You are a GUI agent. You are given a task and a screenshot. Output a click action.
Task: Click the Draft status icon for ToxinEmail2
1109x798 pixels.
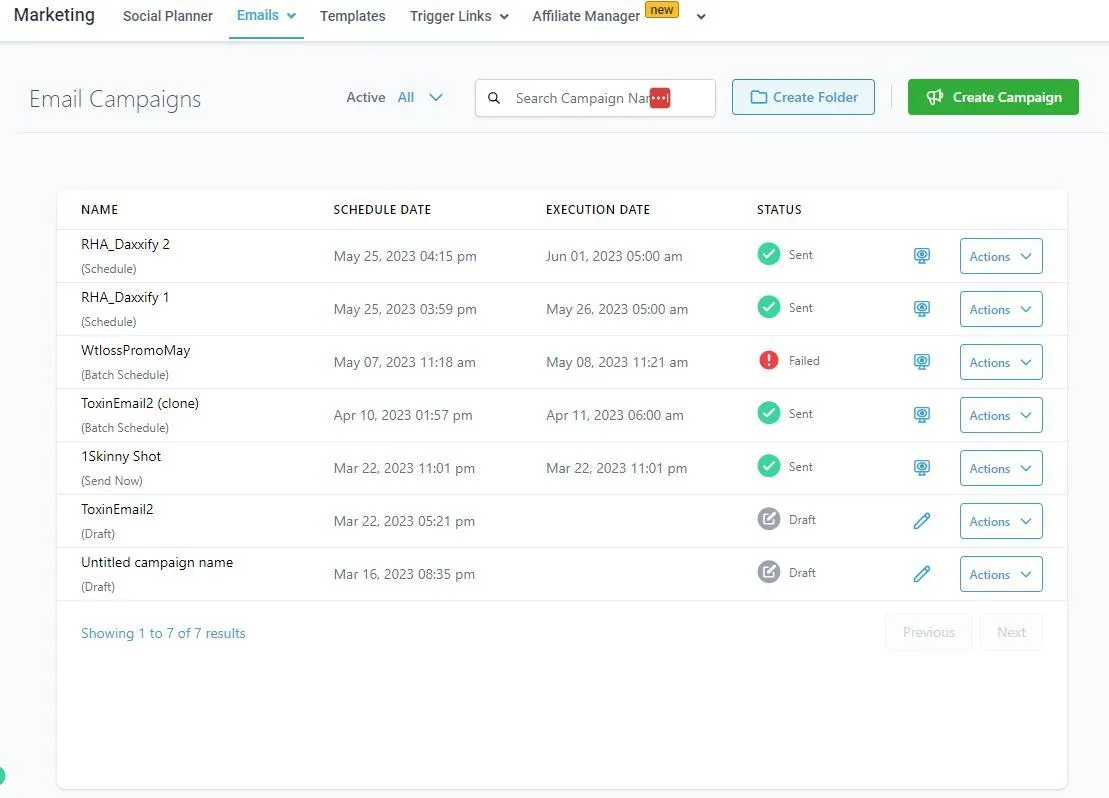tap(768, 519)
